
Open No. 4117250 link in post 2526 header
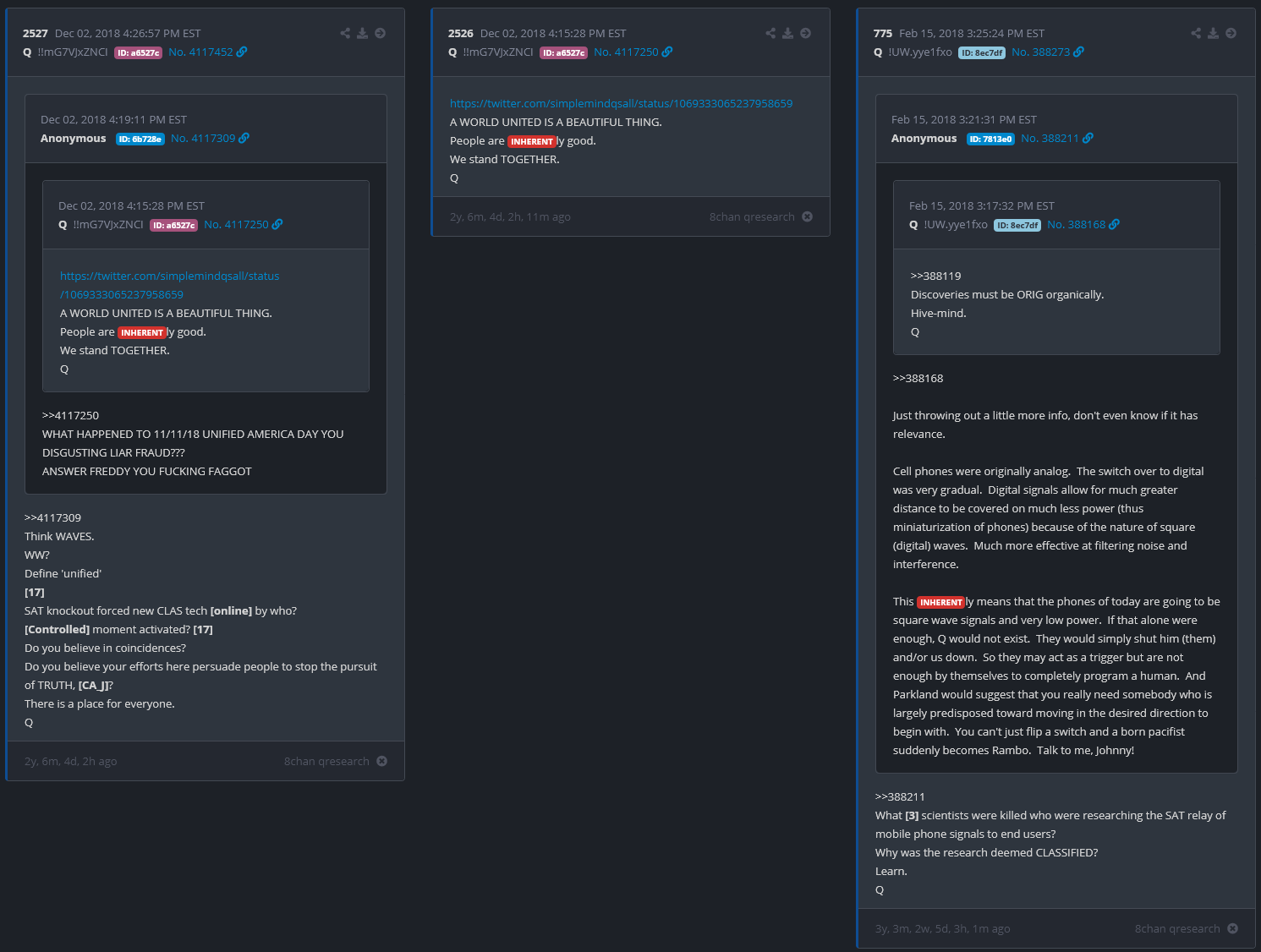tap(626, 52)
